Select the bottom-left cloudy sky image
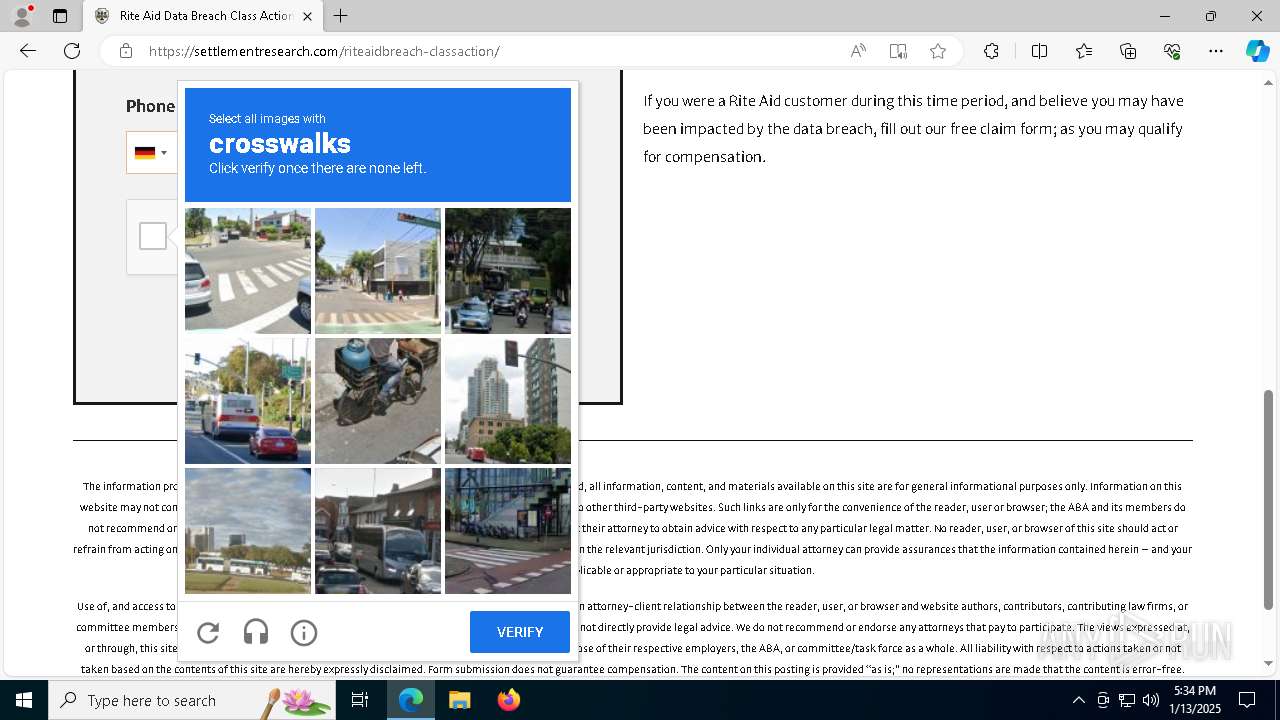Screen dimensions: 1280x720 coord(248,531)
